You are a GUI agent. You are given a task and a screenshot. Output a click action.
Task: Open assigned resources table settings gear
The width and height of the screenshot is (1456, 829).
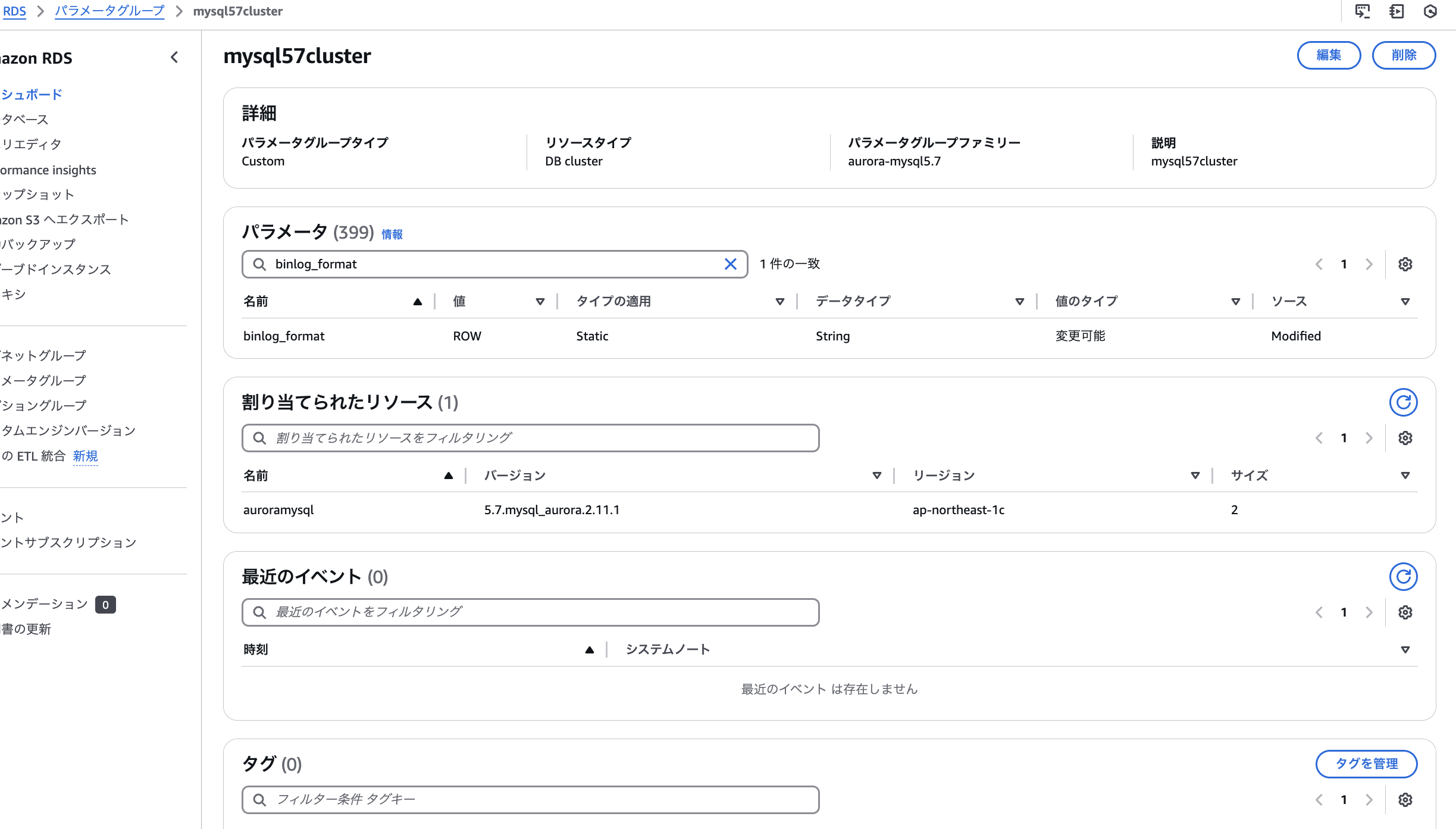(1405, 439)
